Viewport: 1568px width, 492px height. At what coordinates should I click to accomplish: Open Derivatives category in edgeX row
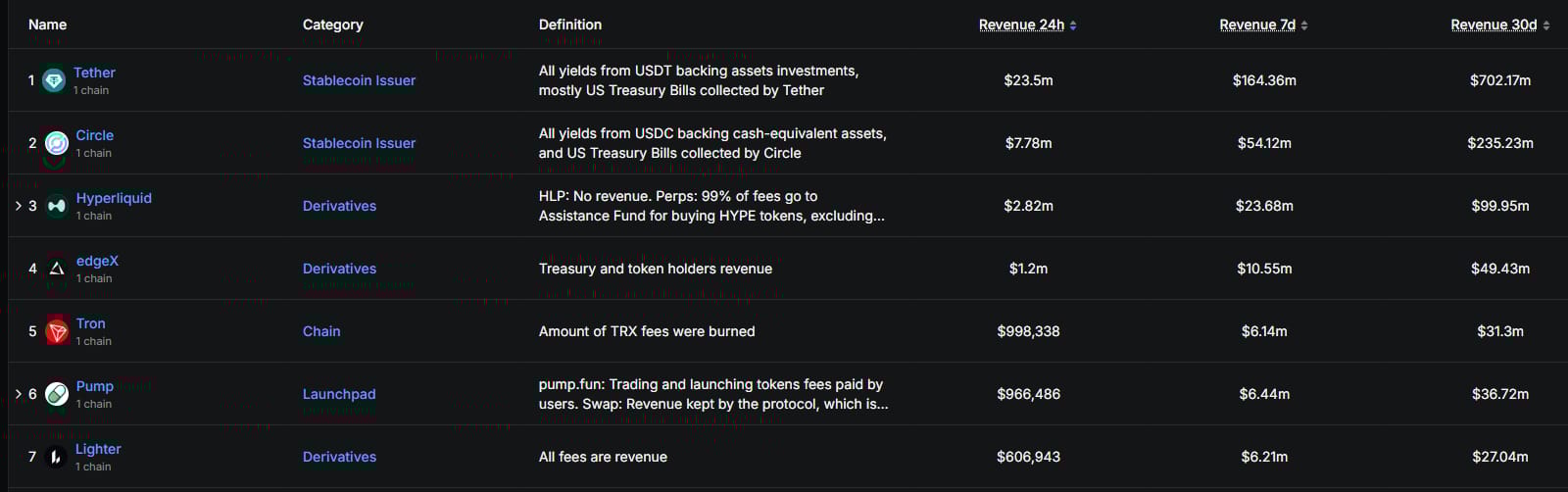(x=339, y=269)
